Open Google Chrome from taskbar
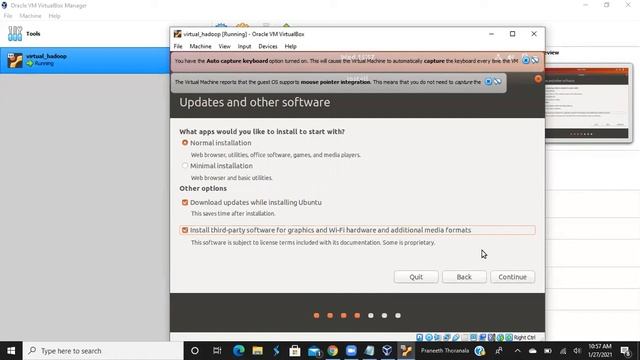Image resolution: width=640 pixels, height=360 pixels. [333, 351]
